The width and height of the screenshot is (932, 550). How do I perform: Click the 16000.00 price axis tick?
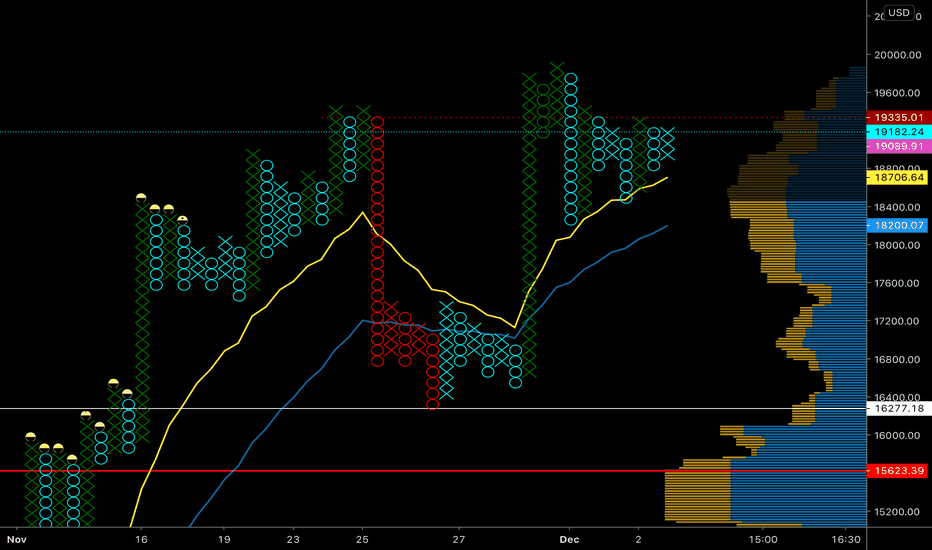coord(897,435)
